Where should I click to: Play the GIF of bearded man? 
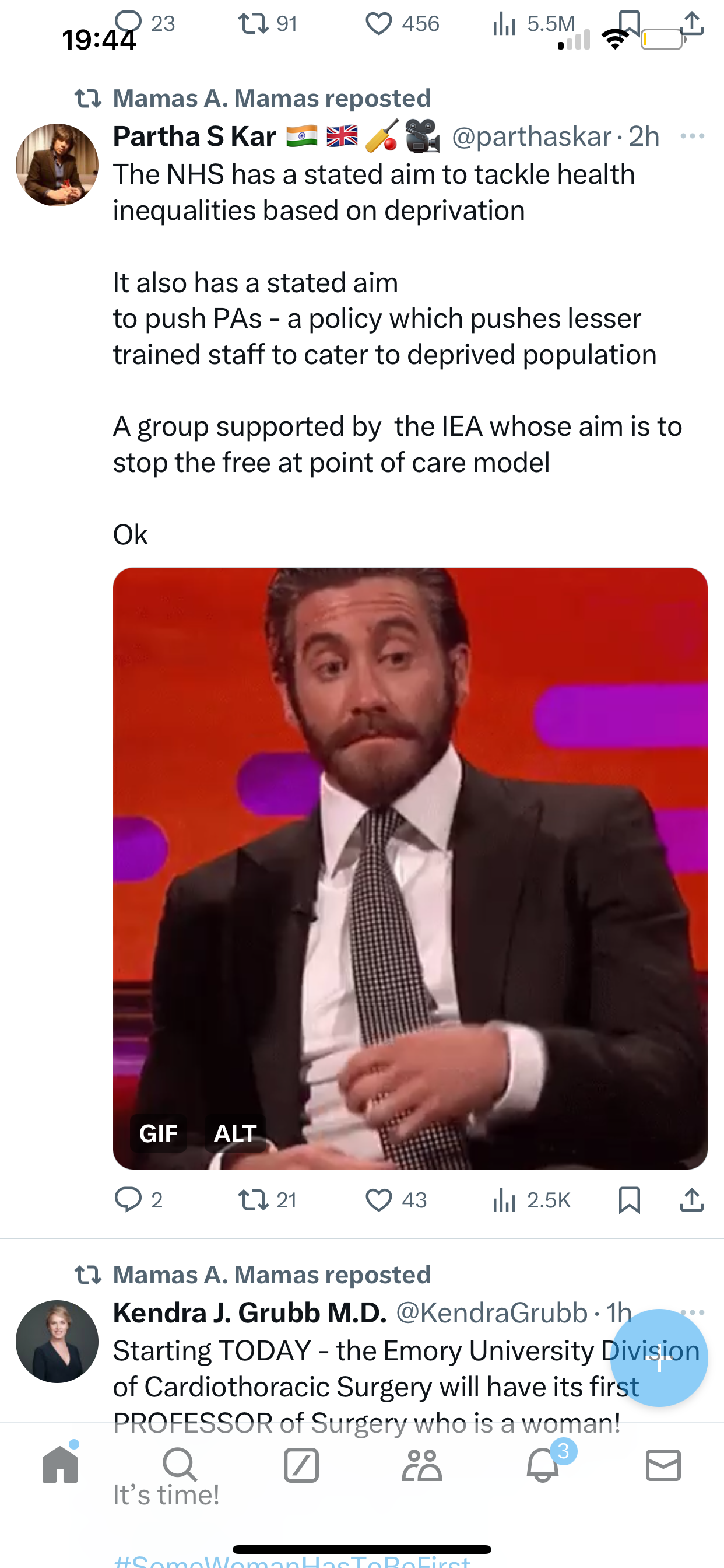(410, 868)
